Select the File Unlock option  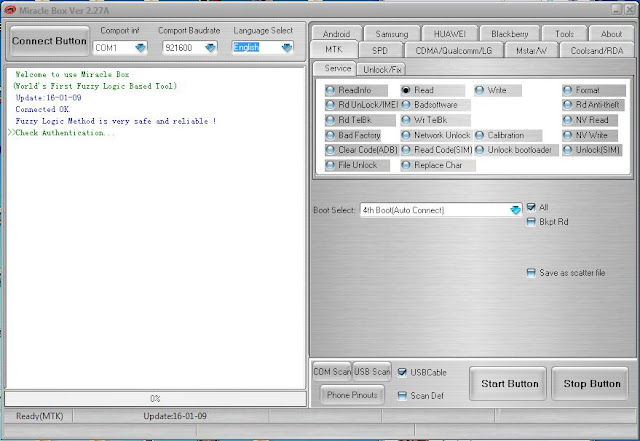pyautogui.click(x=357, y=165)
